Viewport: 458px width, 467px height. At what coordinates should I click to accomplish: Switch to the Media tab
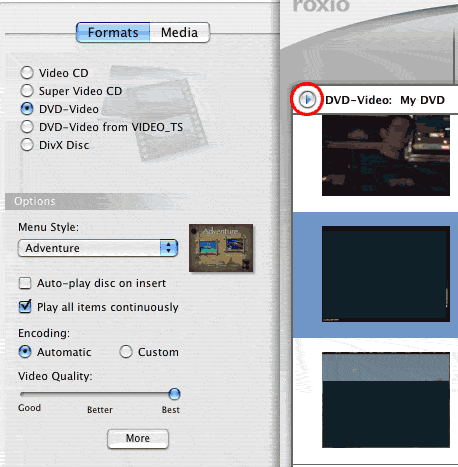click(180, 33)
